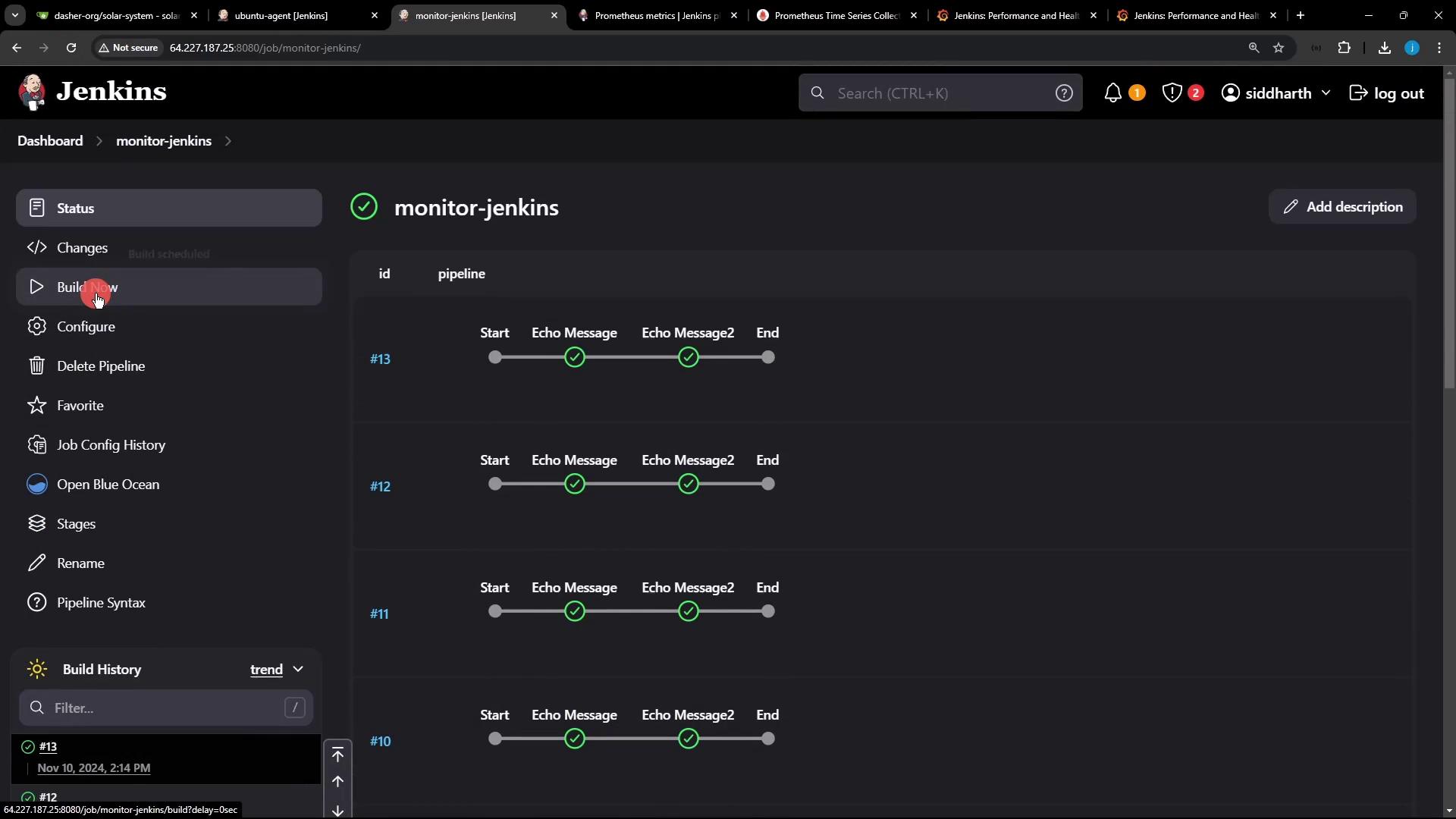
Task: Expand the siddharth user dropdown
Action: pyautogui.click(x=1326, y=93)
